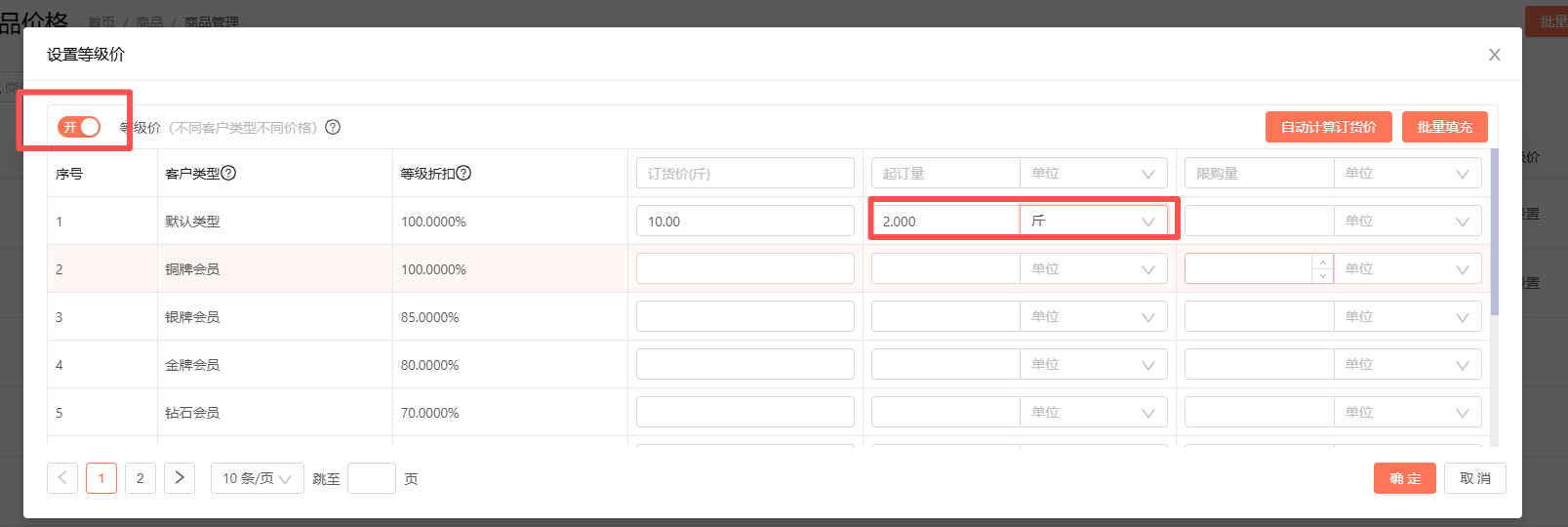The image size is (1568, 527).
Task: Click the table's vertical scrollbar thumb
Action: (1494, 231)
